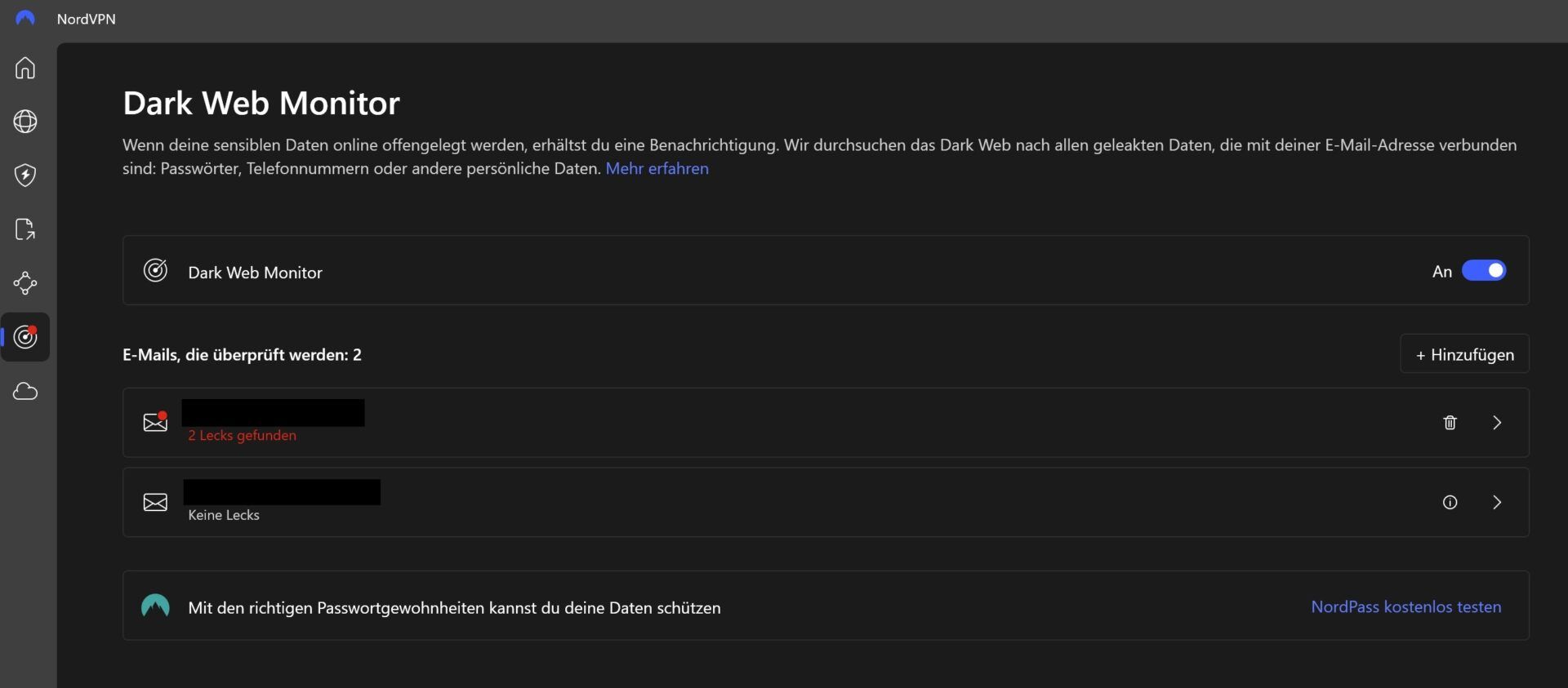The width and height of the screenshot is (1568, 688).
Task: Click the radar icon beside Dark Web Monitor row
Action: [x=155, y=270]
